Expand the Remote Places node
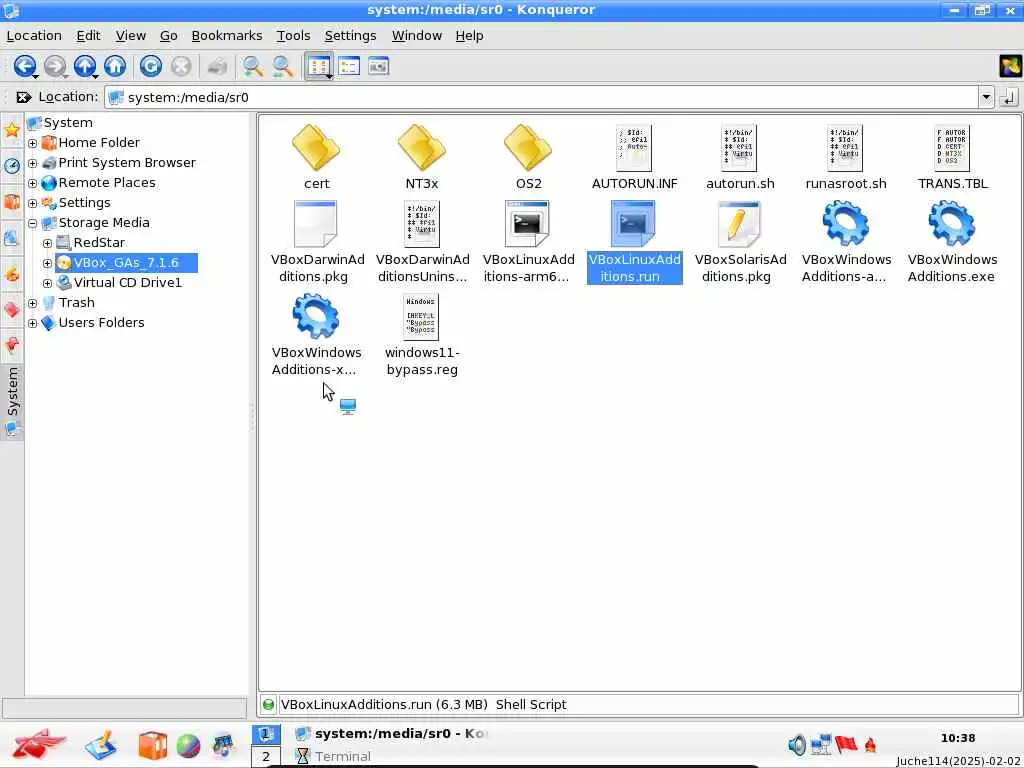Viewport: 1024px width, 768px height. 33,184
